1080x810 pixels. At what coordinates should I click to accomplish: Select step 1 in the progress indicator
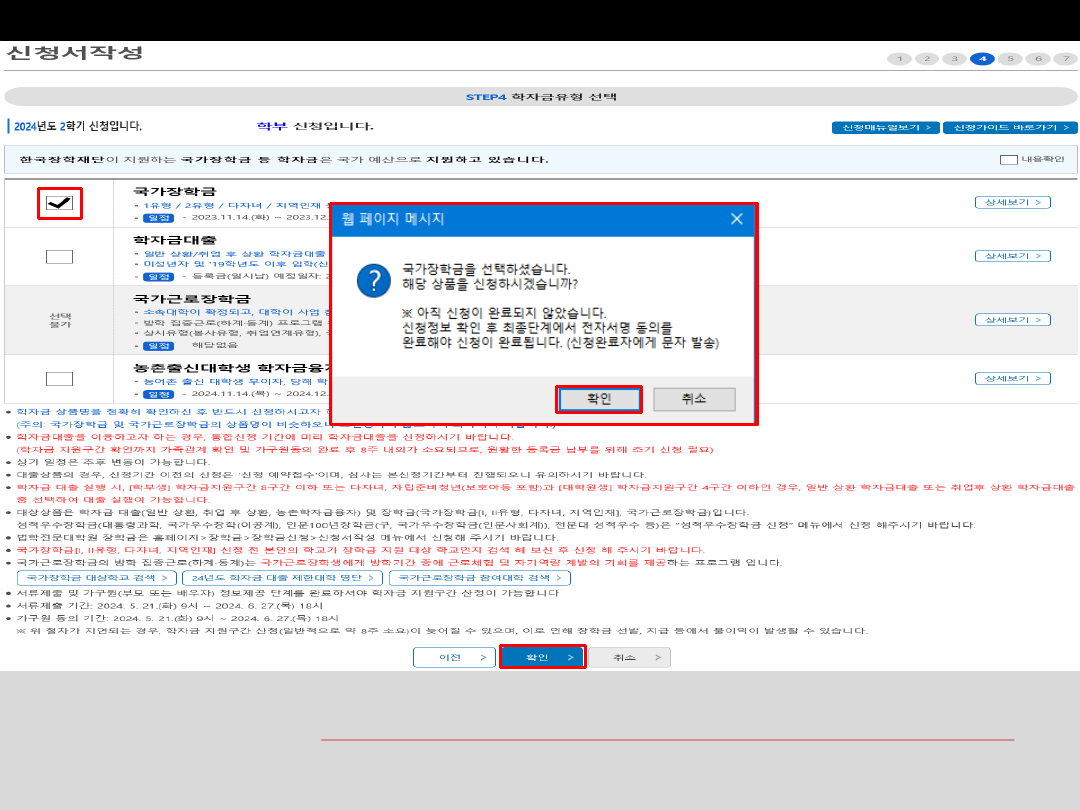pos(899,59)
